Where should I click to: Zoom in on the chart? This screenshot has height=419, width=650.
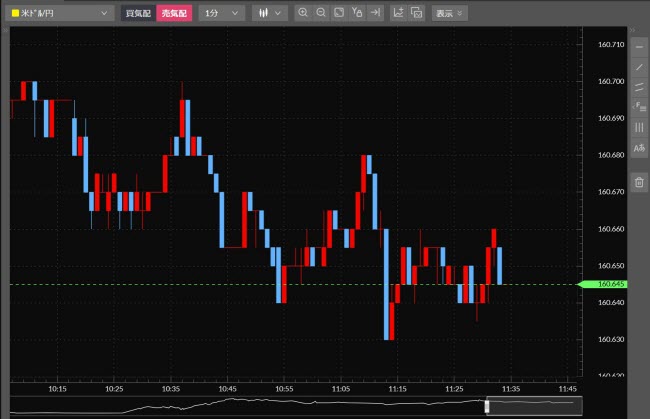(x=303, y=13)
